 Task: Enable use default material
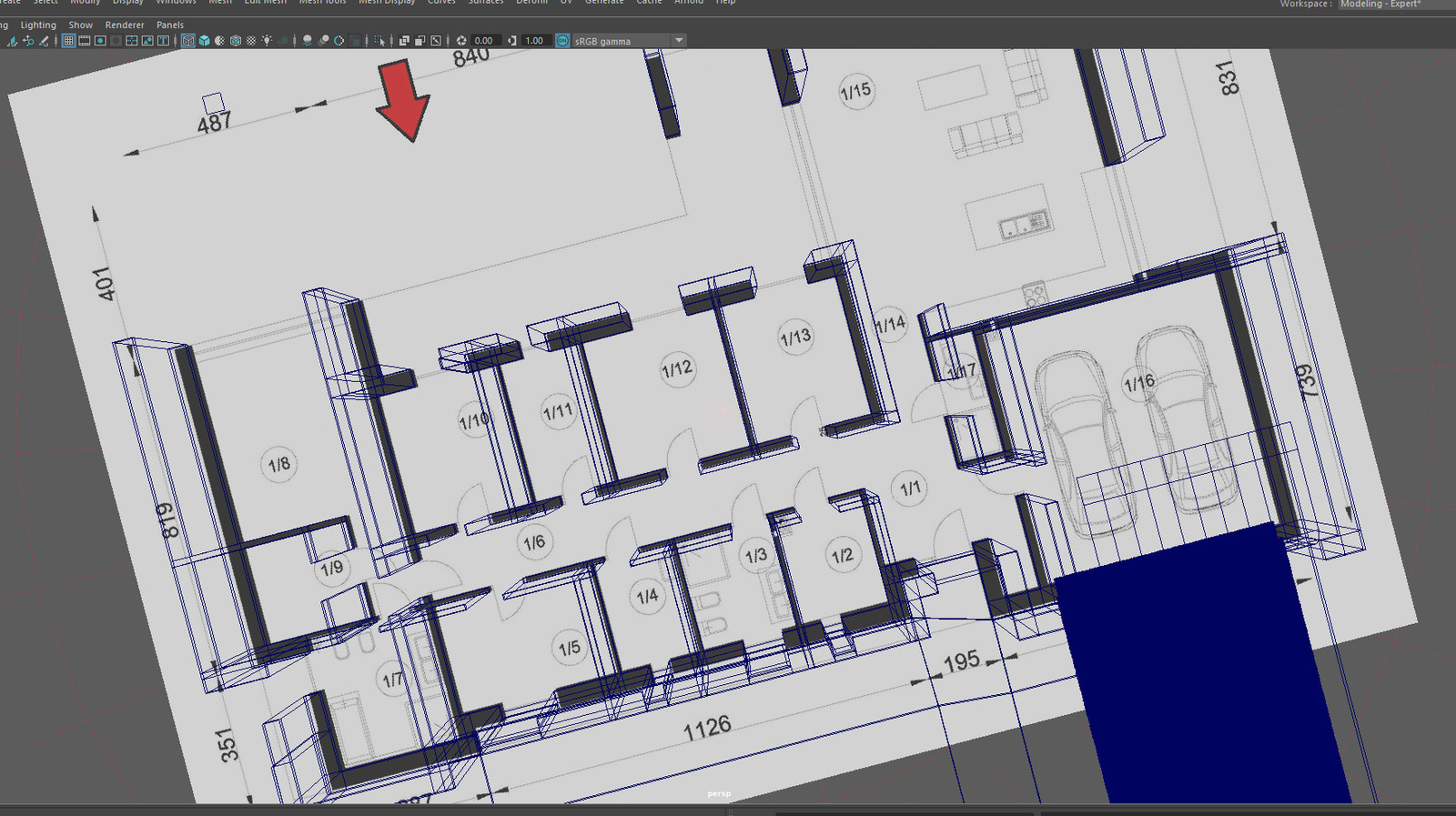coord(219,41)
